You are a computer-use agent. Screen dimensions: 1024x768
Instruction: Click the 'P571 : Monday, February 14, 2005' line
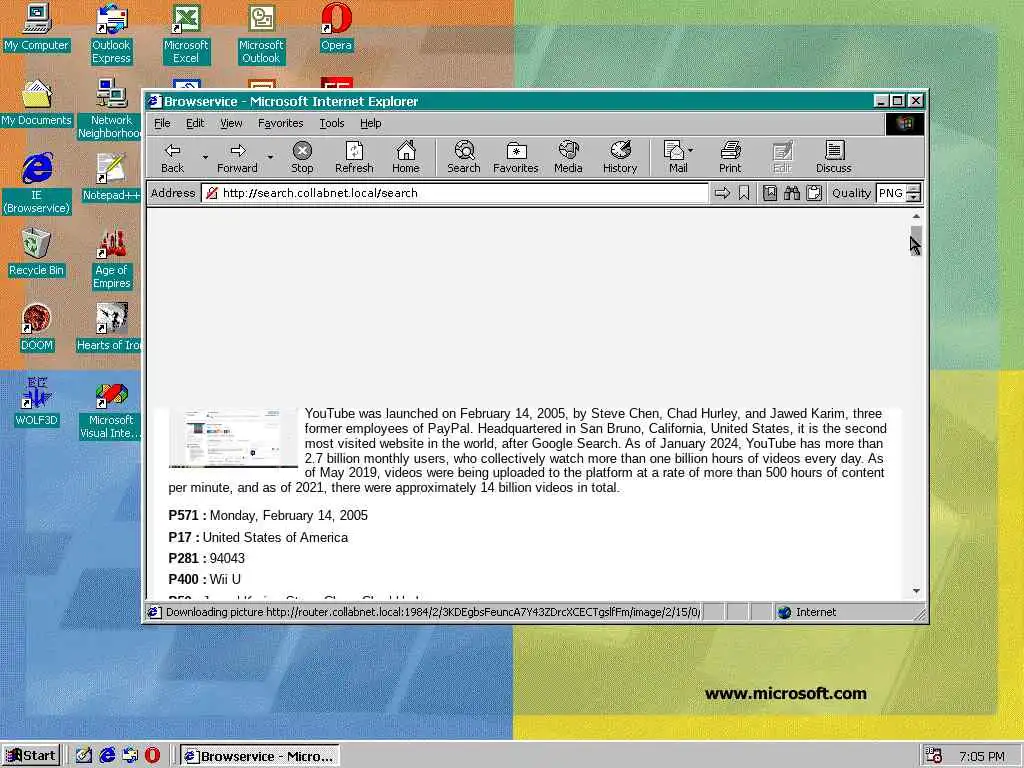click(x=268, y=516)
